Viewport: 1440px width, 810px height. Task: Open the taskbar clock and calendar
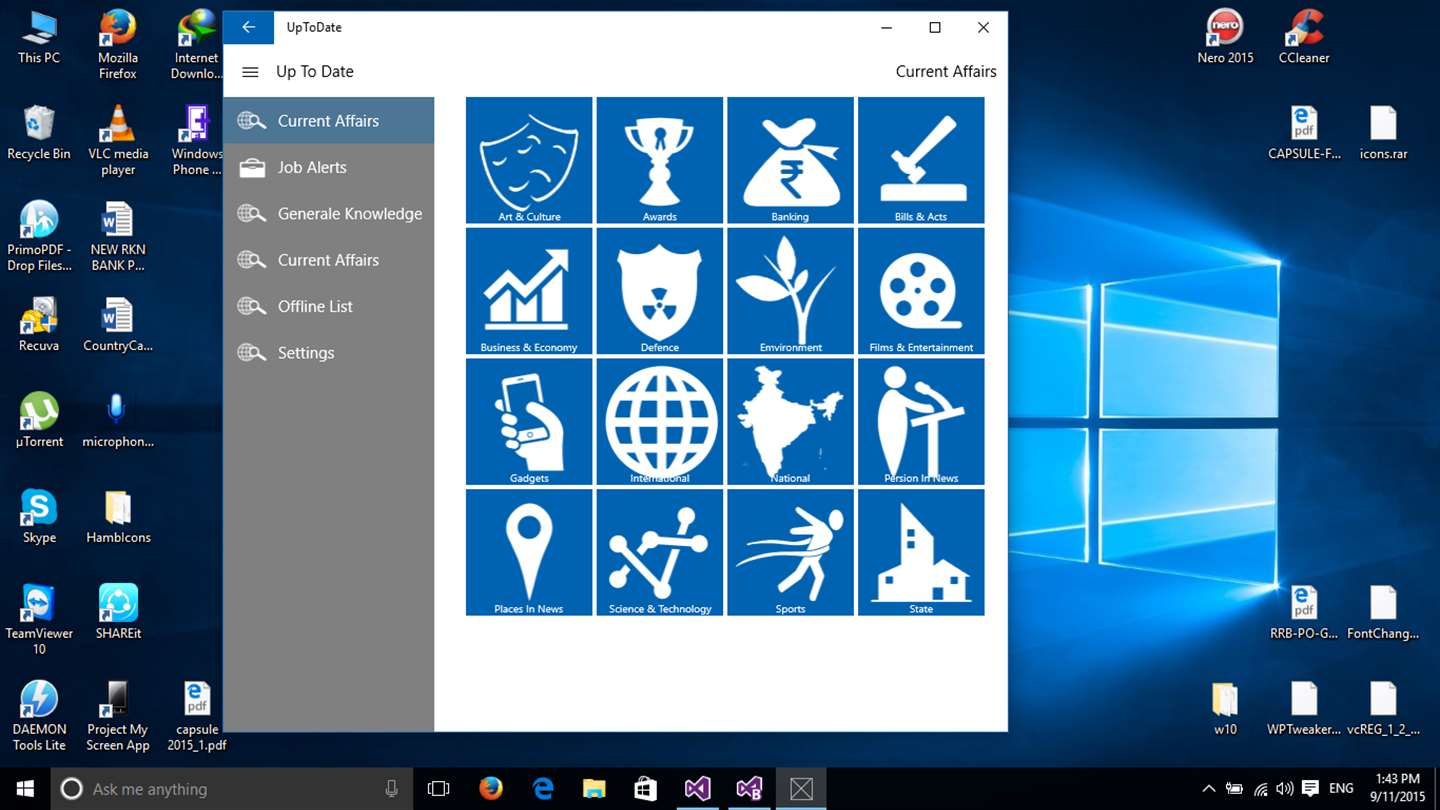pos(1398,789)
